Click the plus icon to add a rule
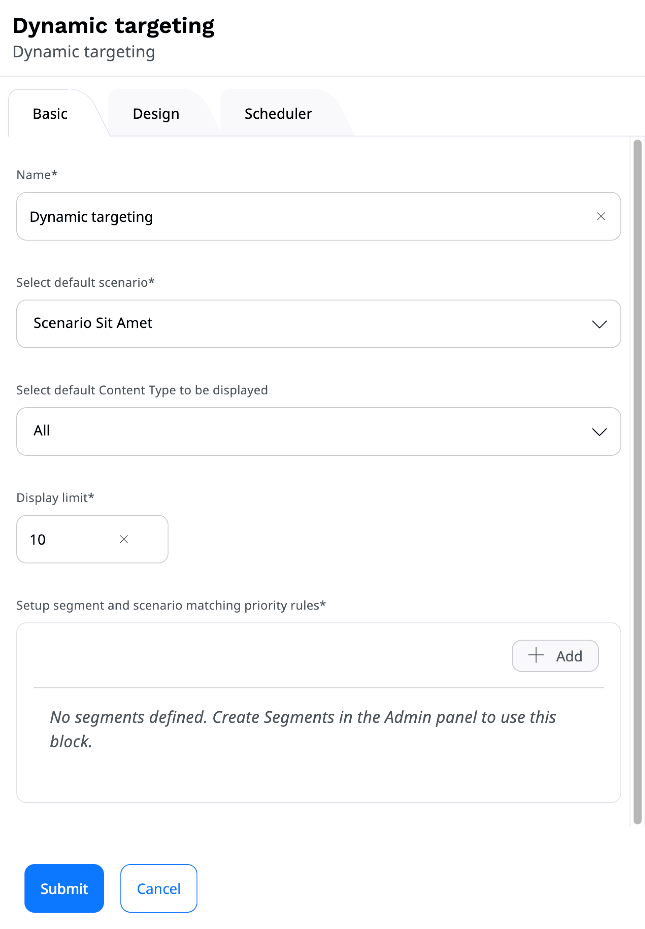The height and width of the screenshot is (929, 645). click(x=536, y=656)
